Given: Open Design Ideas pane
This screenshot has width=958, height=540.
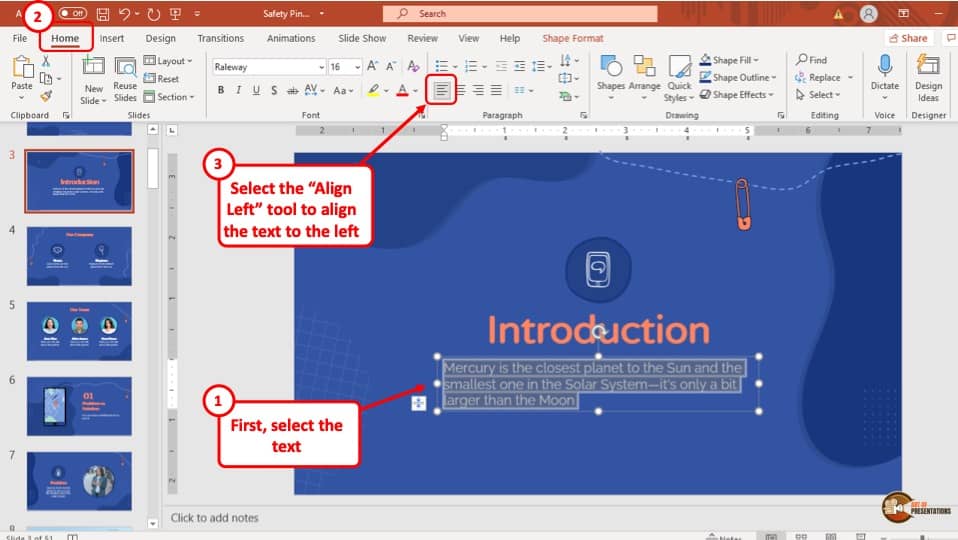Looking at the screenshot, I should [928, 78].
